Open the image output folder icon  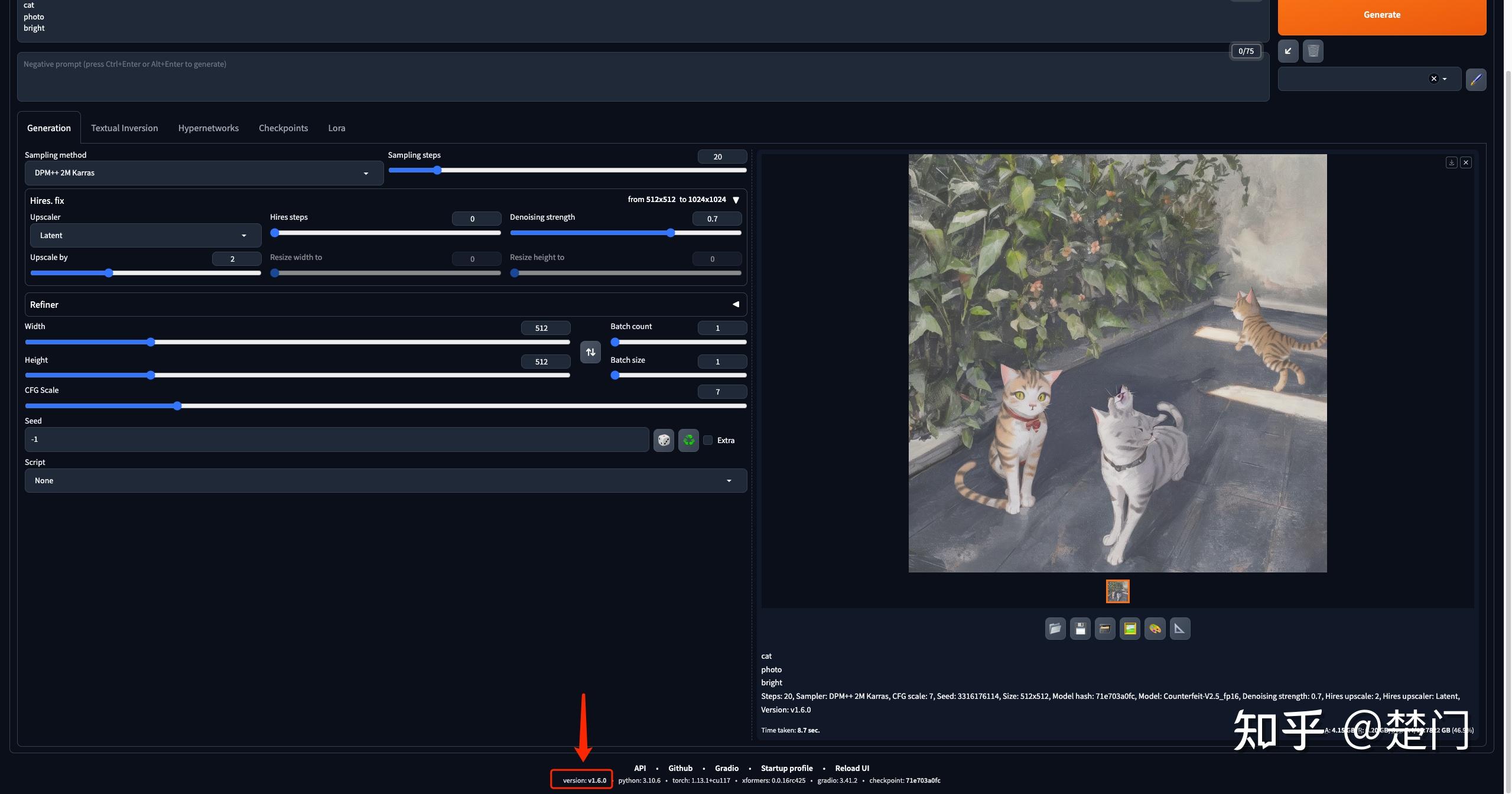pyautogui.click(x=1055, y=628)
